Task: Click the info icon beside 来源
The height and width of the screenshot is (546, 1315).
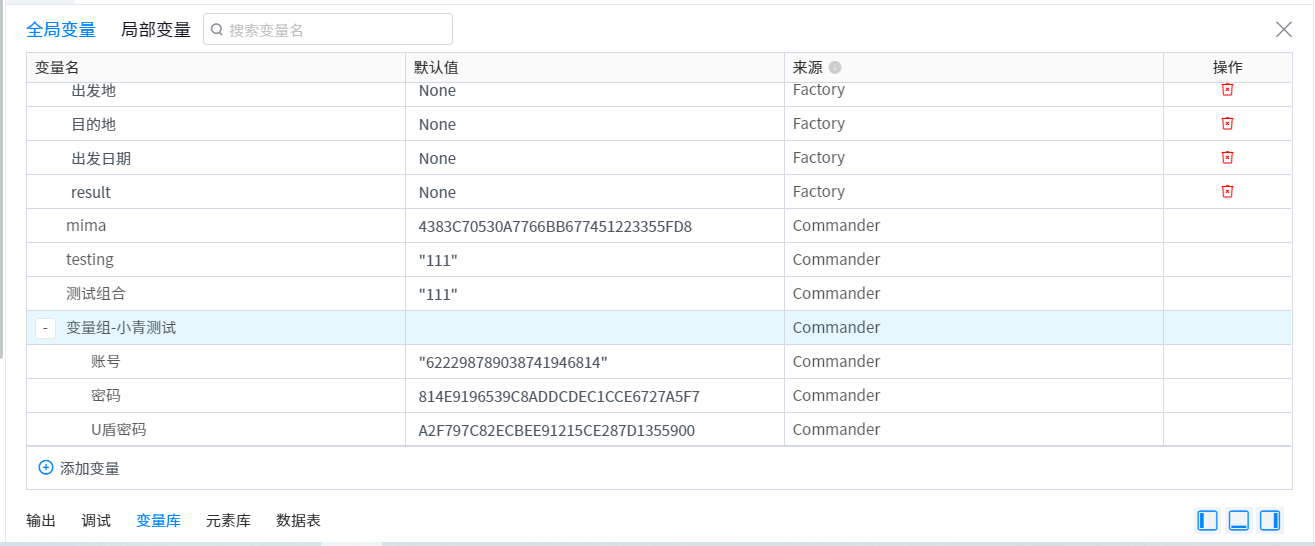Action: click(835, 68)
